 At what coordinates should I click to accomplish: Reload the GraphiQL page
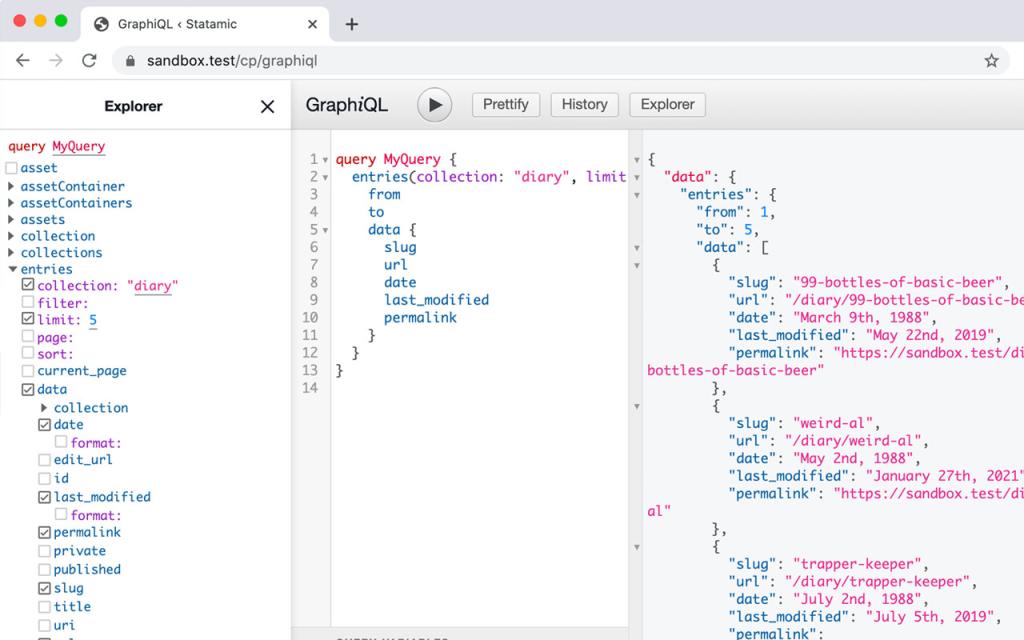pyautogui.click(x=89, y=61)
